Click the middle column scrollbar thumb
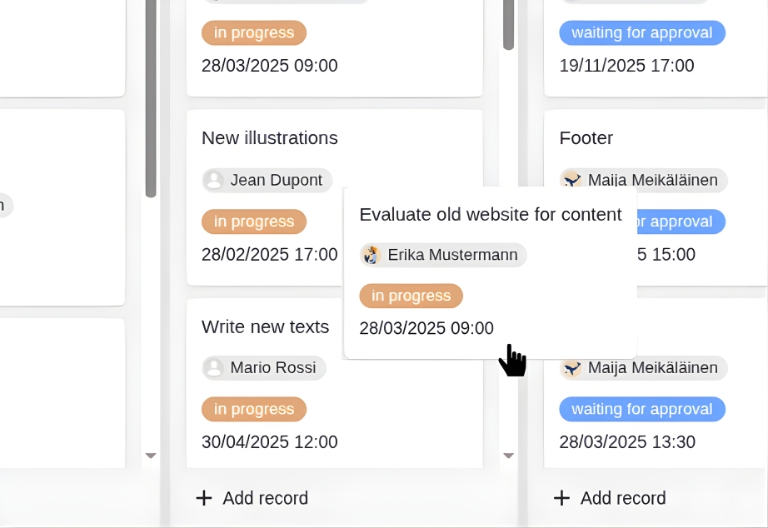 (508, 24)
